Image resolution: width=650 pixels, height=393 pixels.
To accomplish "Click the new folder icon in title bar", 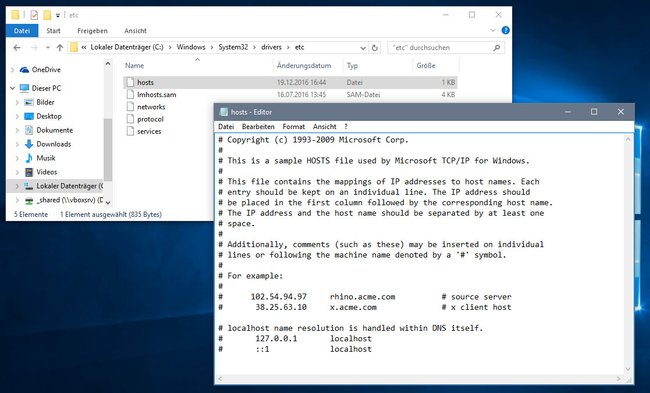I will pos(47,15).
